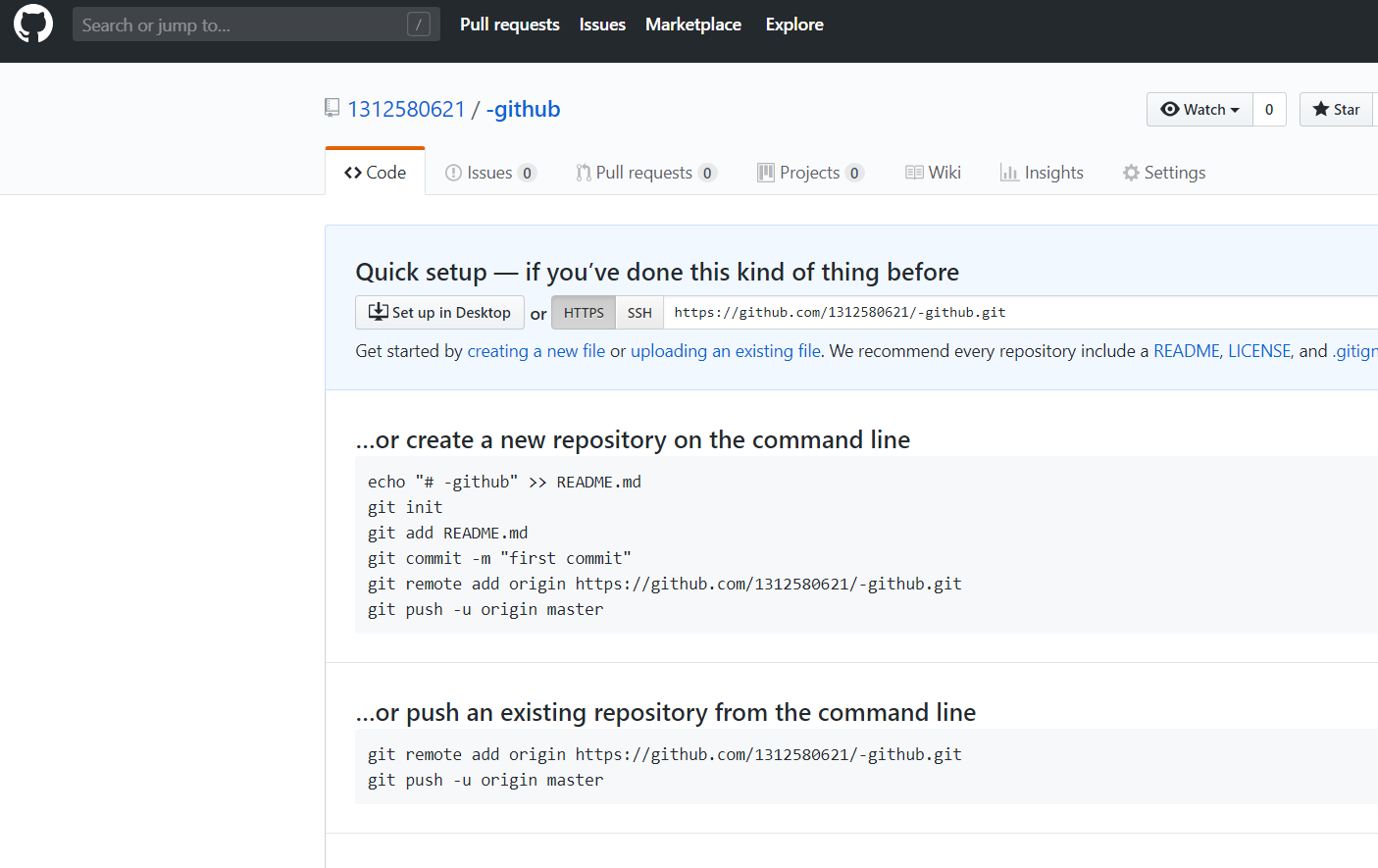This screenshot has height=868, width=1378.
Task: Click the Insights tab graph icon
Action: pyautogui.click(x=1009, y=173)
